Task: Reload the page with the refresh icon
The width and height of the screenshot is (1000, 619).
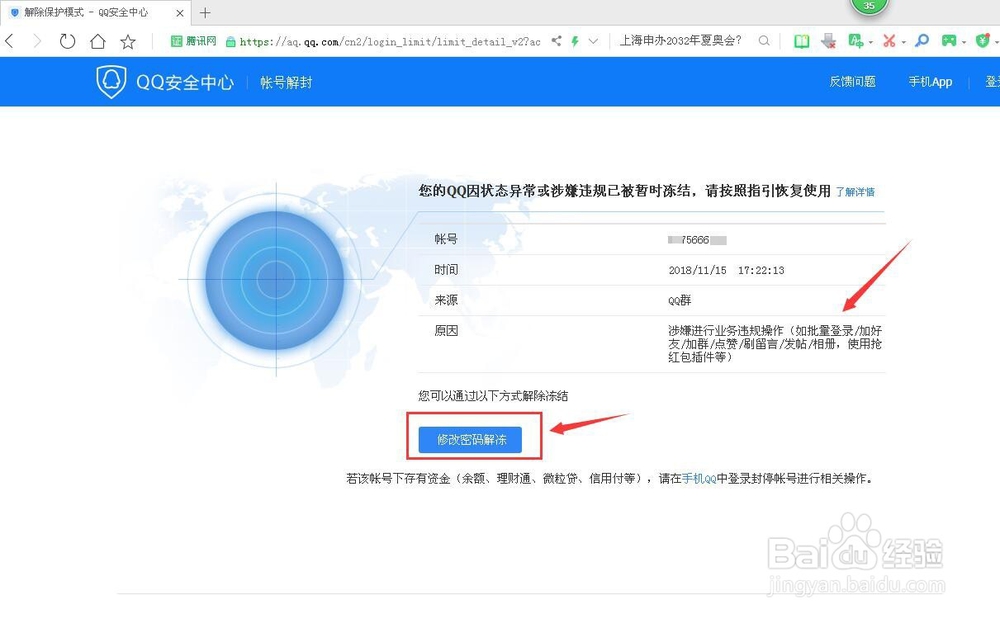Action: tap(67, 41)
